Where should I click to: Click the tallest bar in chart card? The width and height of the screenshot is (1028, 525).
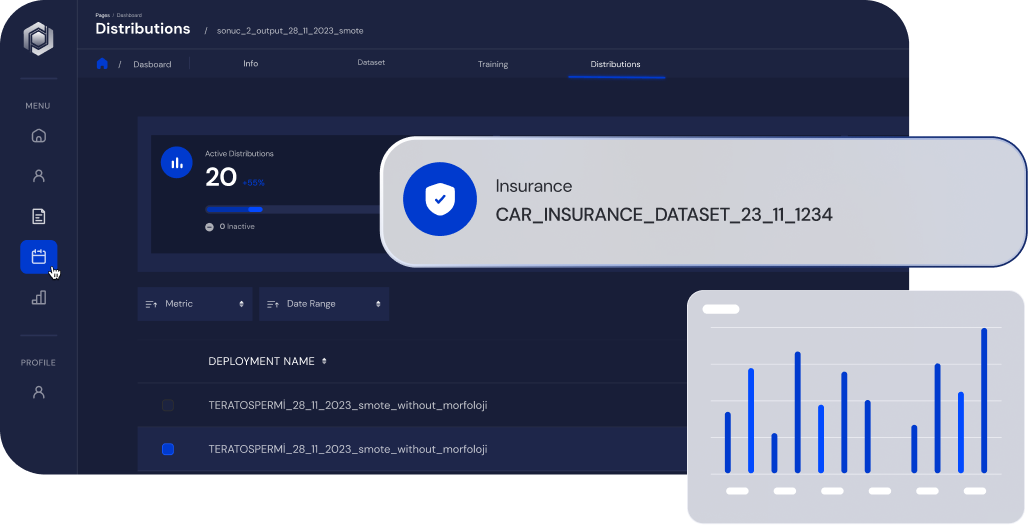(984, 400)
